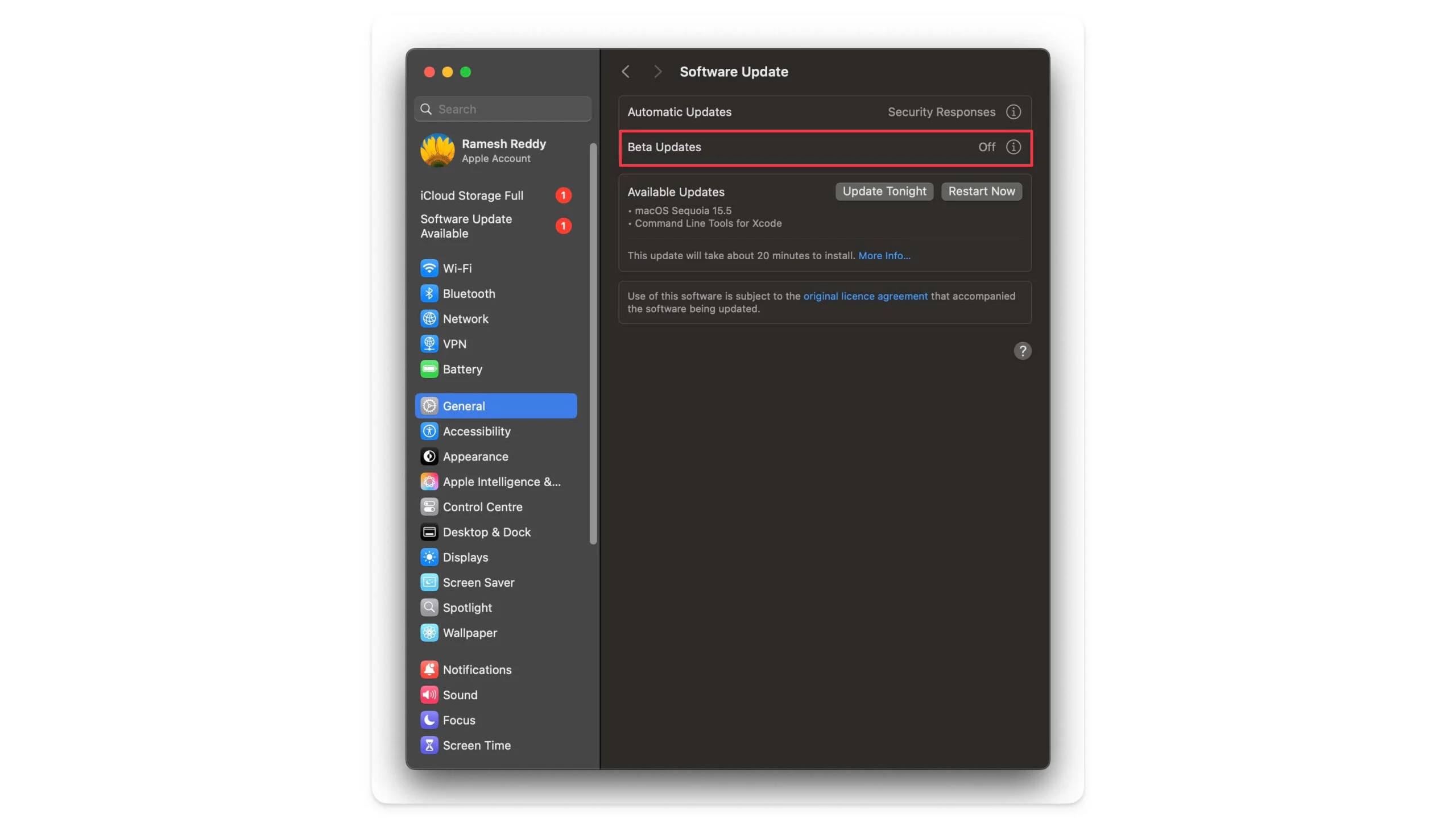1456x818 pixels.
Task: Open Wi-Fi settings via its icon
Action: click(x=429, y=268)
